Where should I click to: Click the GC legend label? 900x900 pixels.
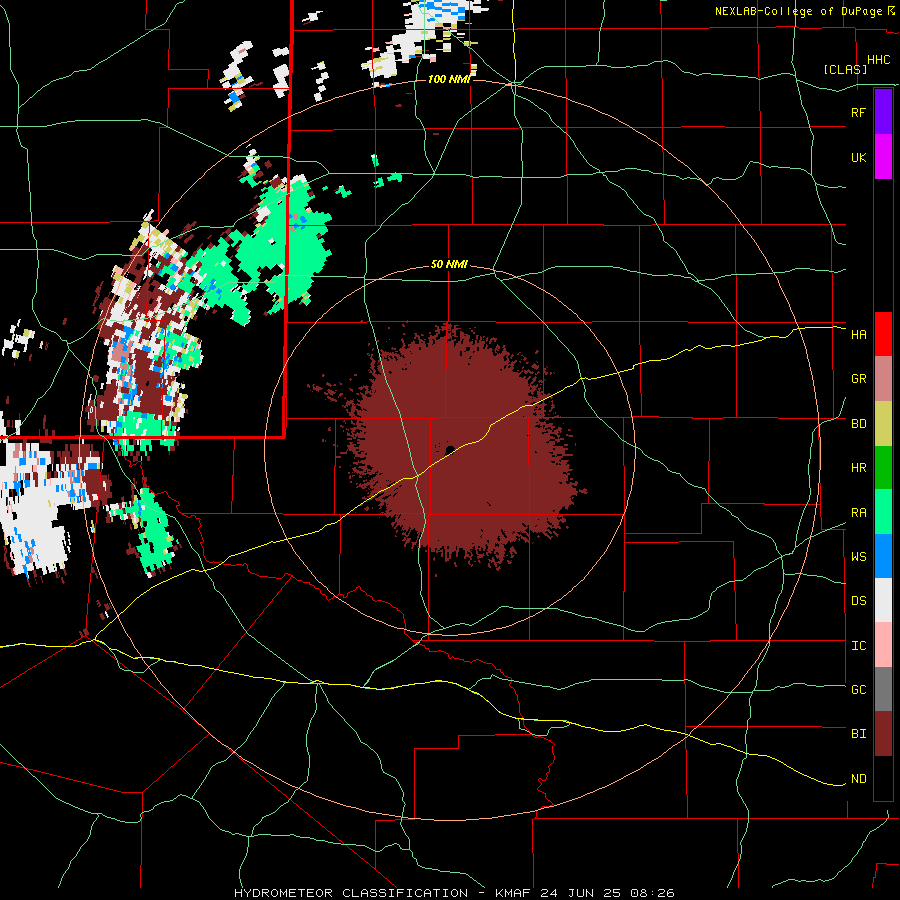858,690
